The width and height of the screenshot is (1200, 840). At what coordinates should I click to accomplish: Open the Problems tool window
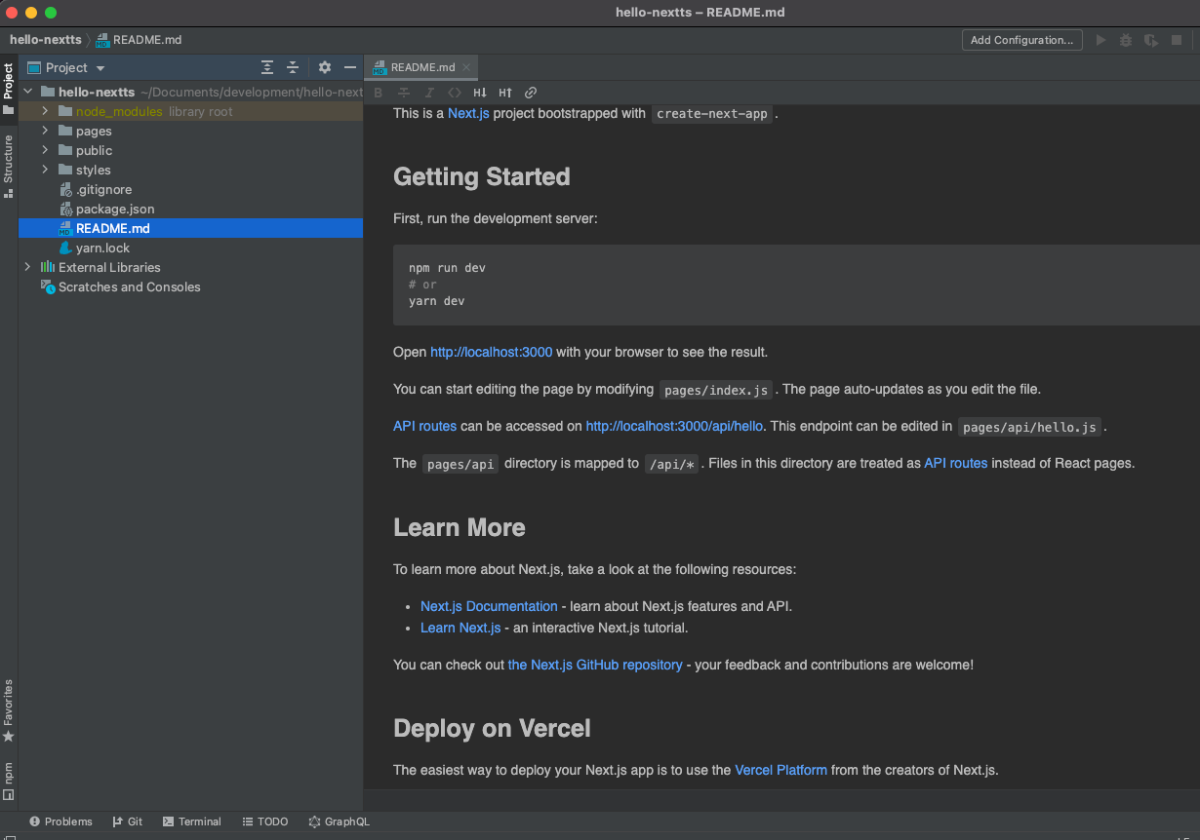pos(60,822)
